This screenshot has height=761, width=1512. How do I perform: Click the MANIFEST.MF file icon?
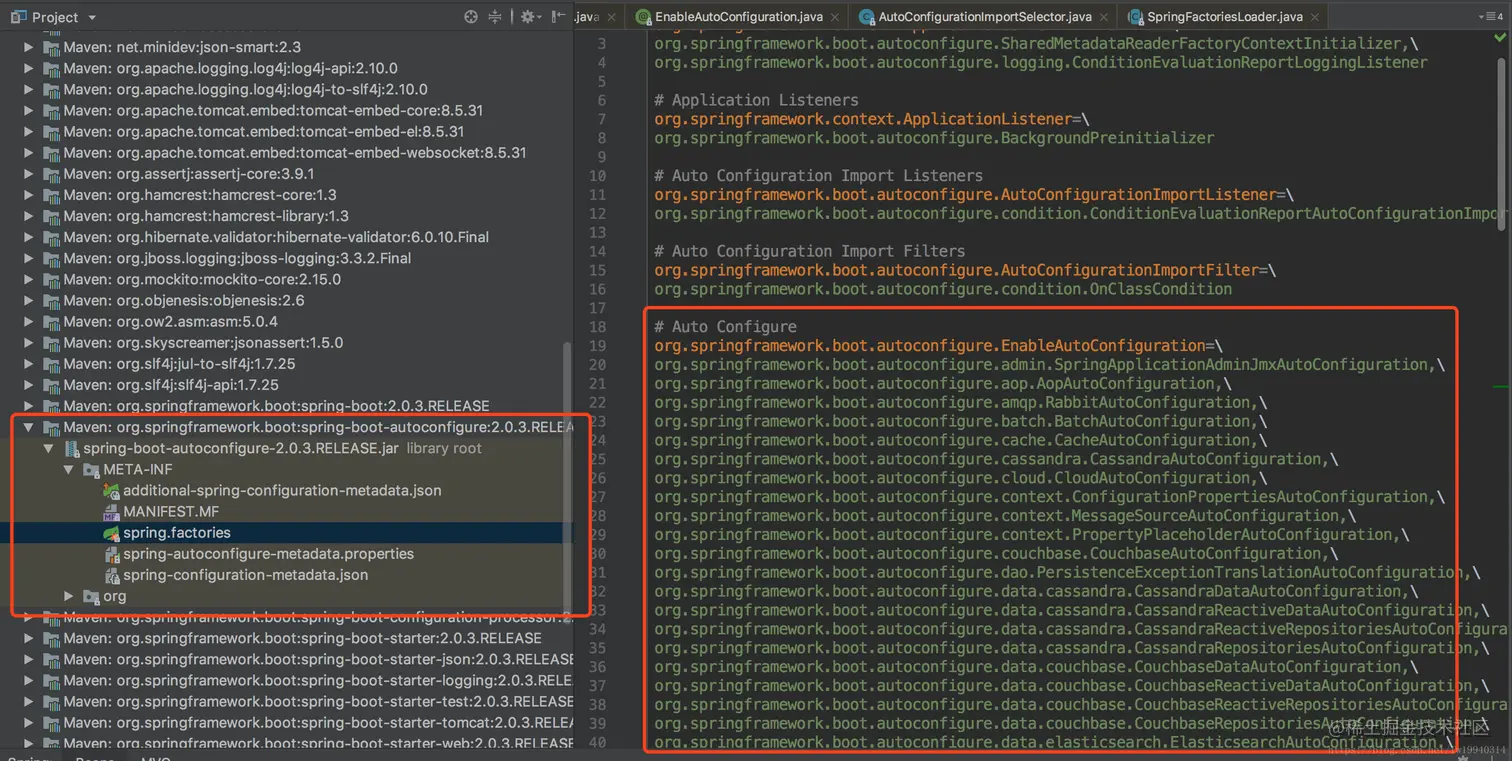[x=112, y=512]
